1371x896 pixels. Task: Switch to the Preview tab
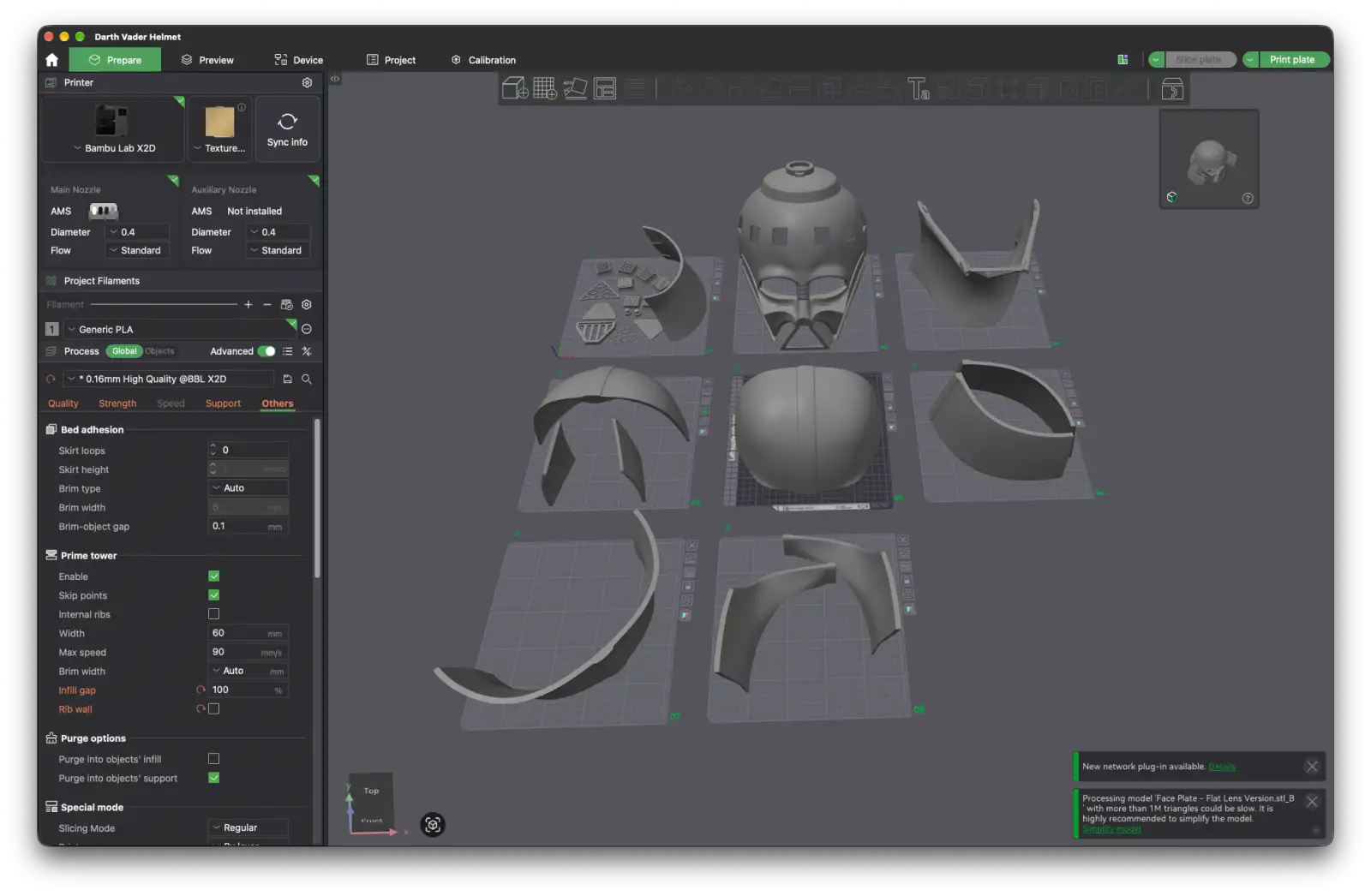pyautogui.click(x=207, y=60)
